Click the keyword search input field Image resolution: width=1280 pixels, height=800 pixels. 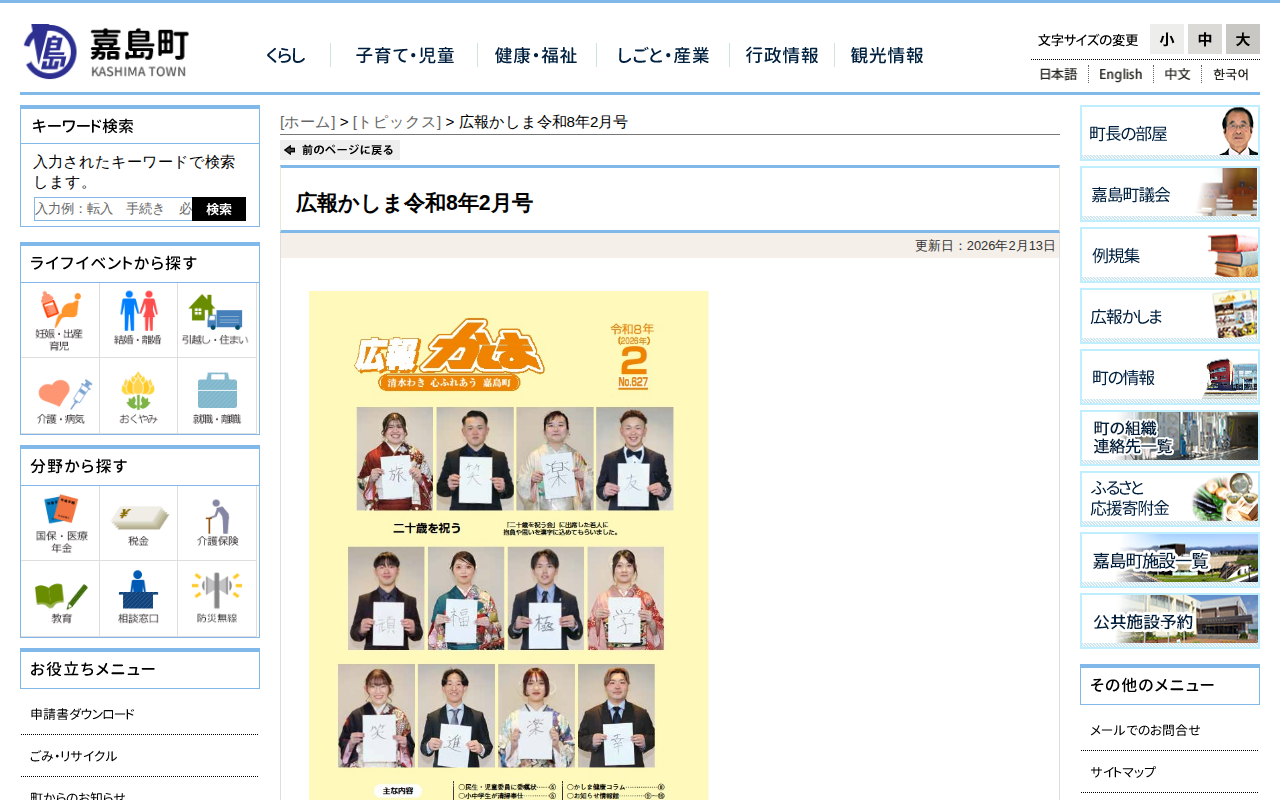coord(113,209)
